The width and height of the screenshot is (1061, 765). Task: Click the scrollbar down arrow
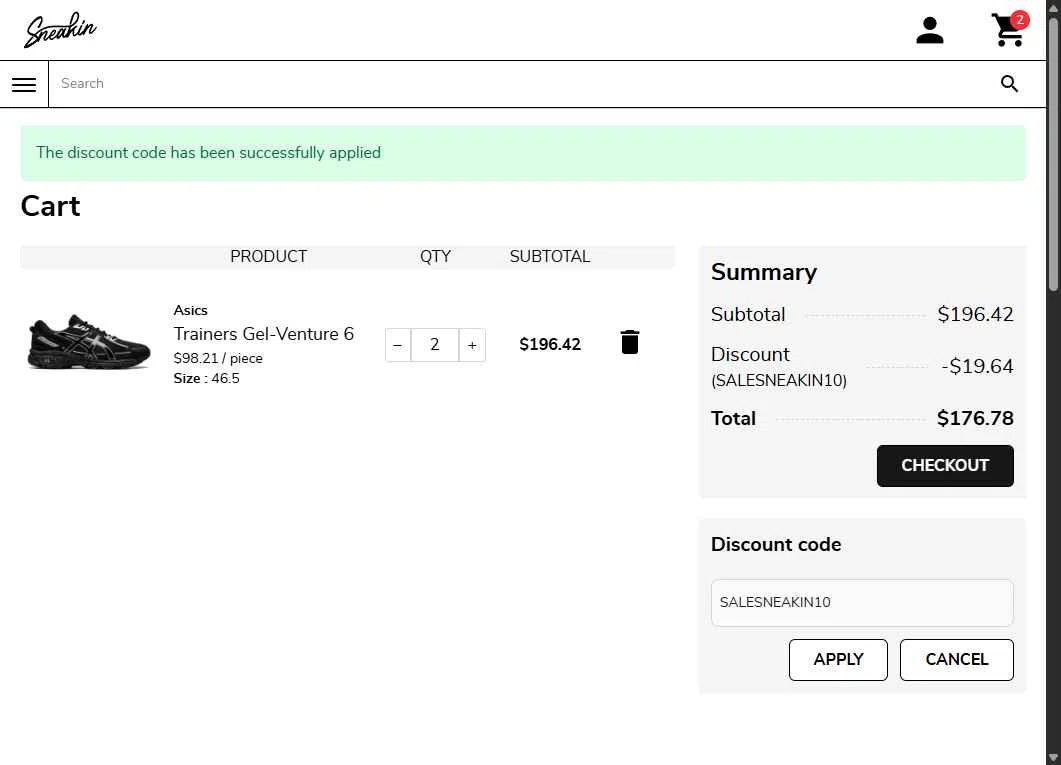coord(1053,758)
